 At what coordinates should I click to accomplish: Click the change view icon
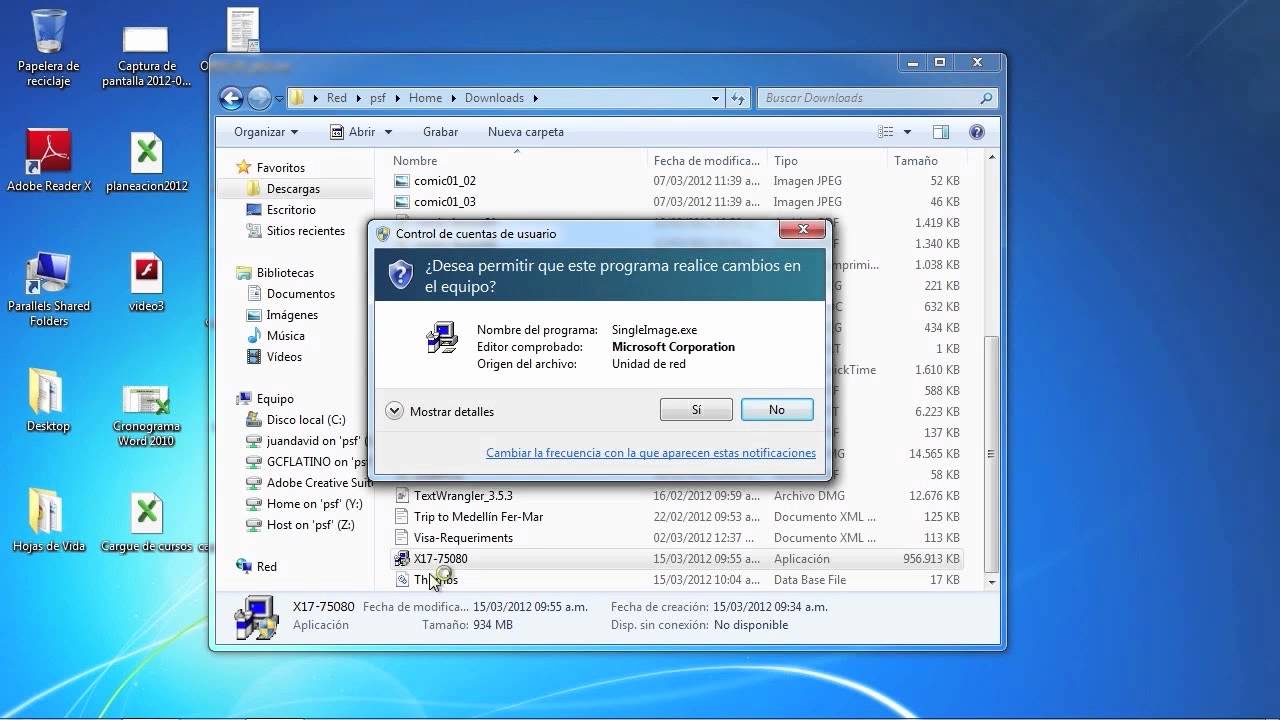tap(886, 132)
